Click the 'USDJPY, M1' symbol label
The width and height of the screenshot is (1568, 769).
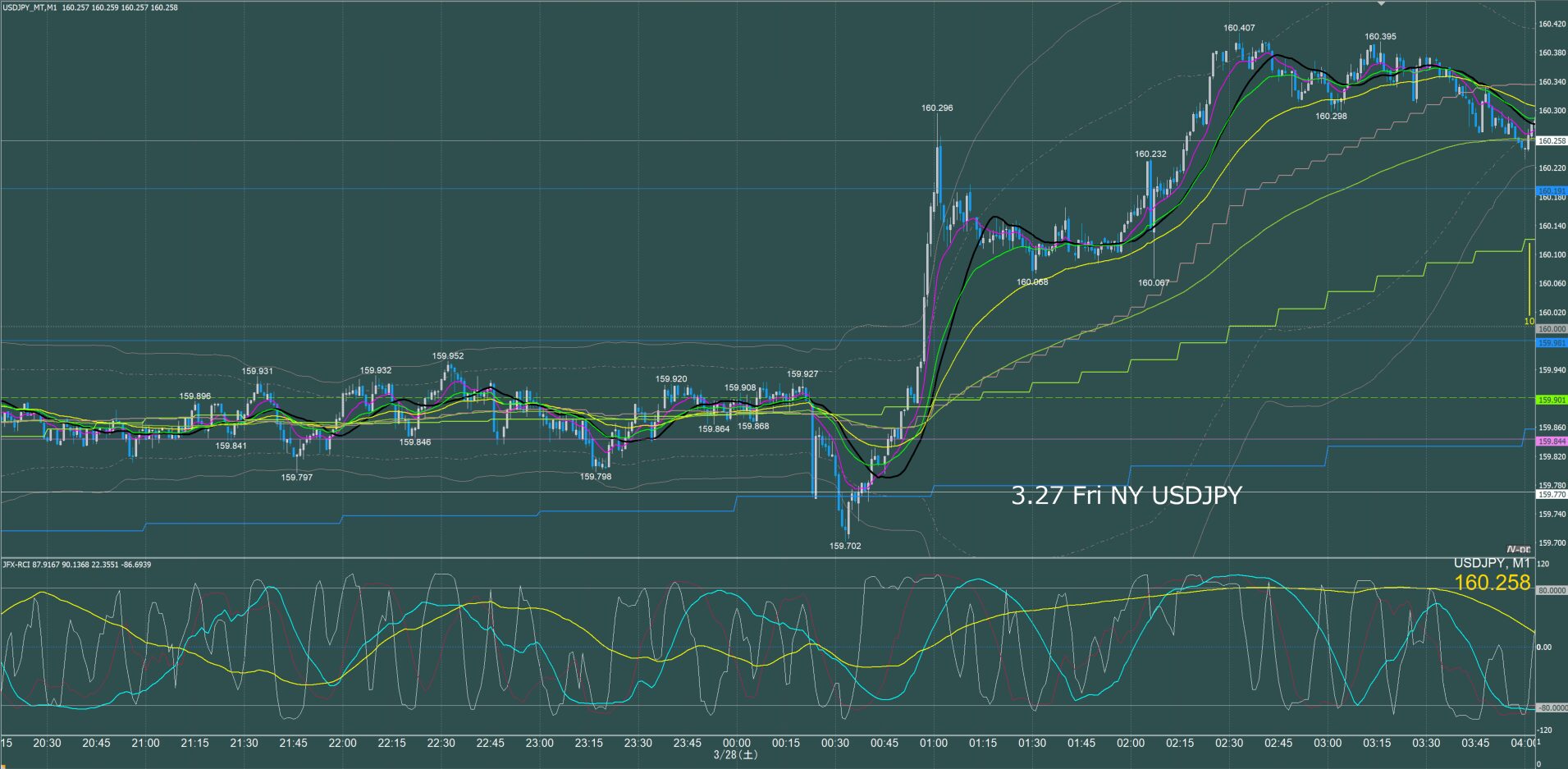(1492, 563)
